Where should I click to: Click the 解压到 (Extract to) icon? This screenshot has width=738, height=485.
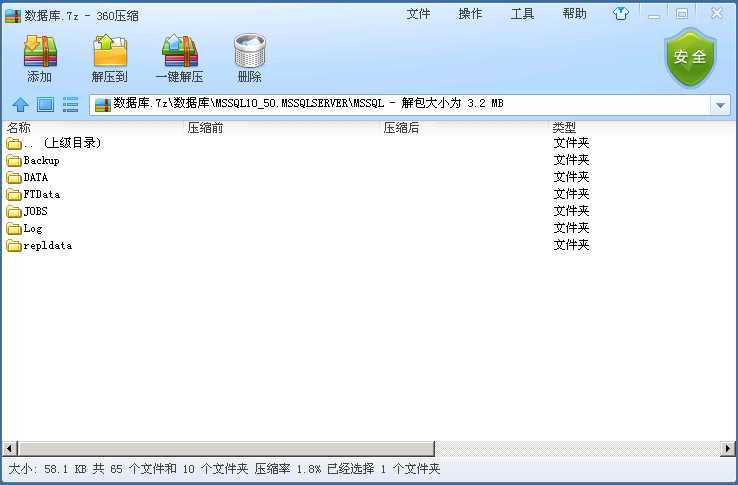pos(110,51)
